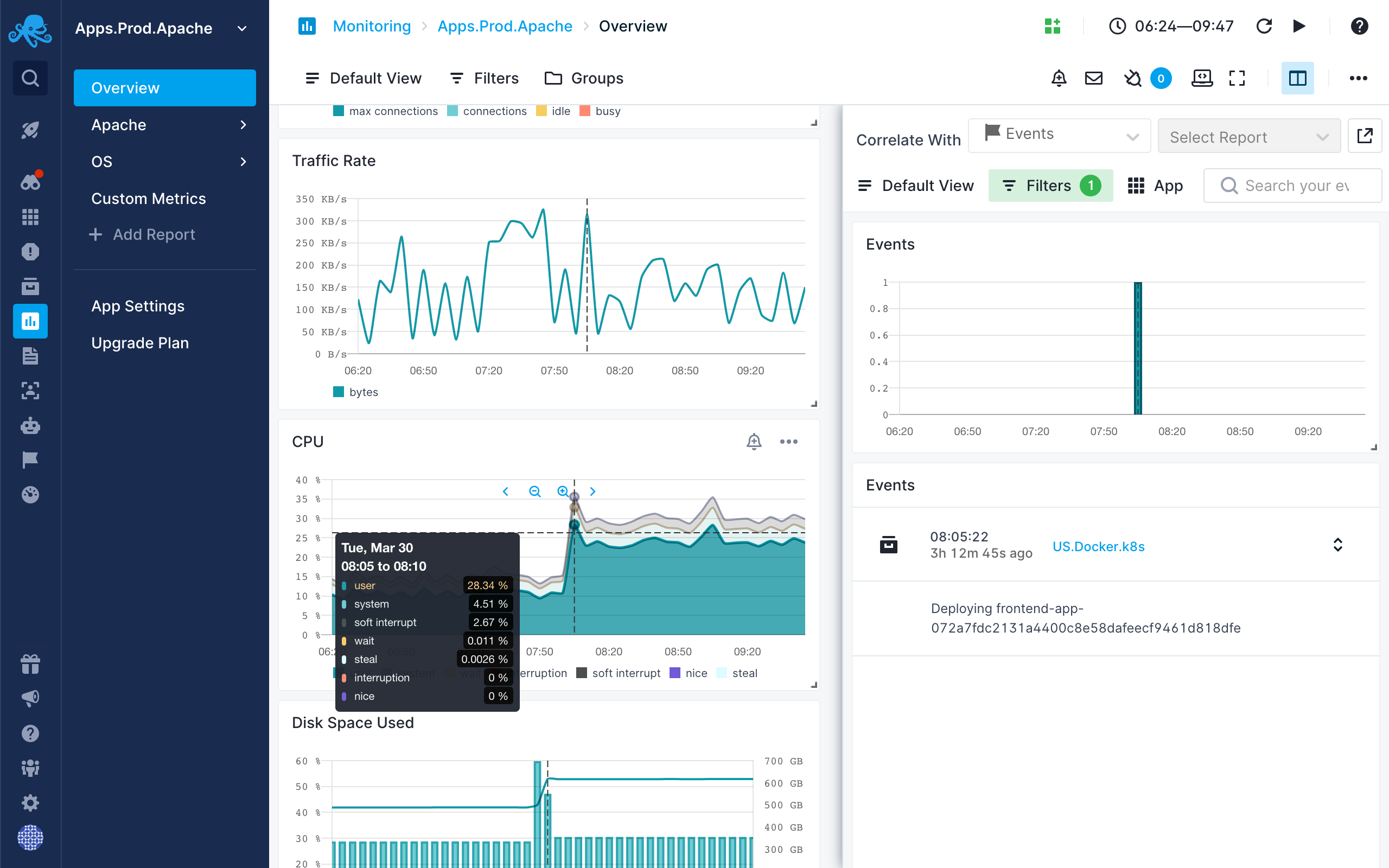Click the refresh icon next to time range
This screenshot has width=1389, height=868.
1263,27
